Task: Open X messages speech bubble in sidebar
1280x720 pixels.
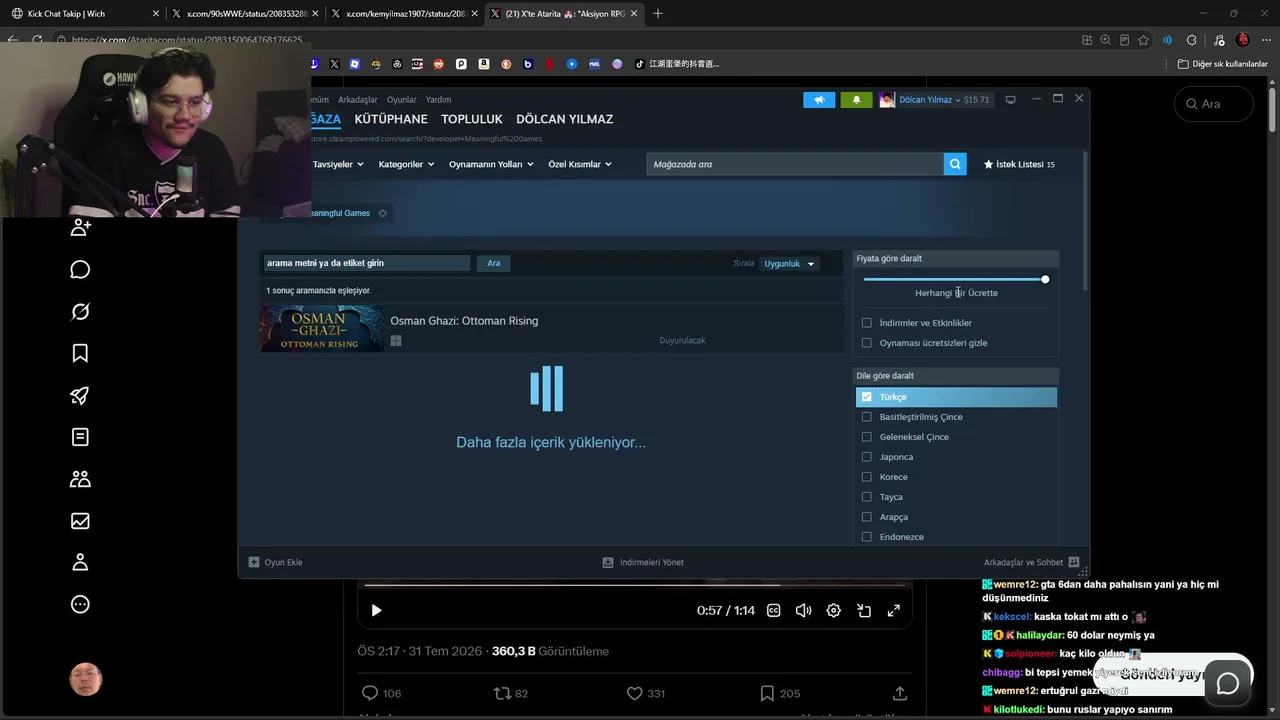Action: tap(80, 270)
